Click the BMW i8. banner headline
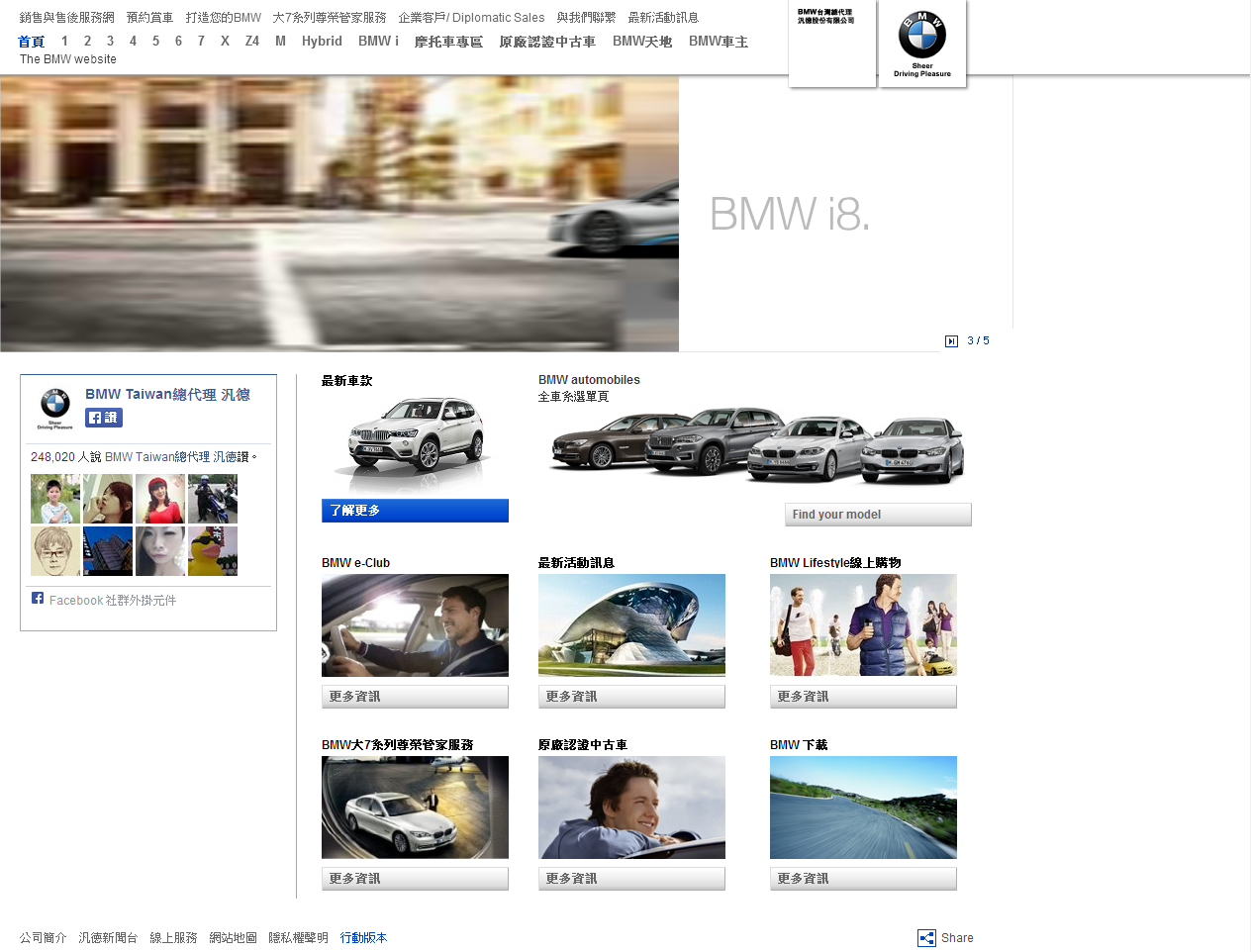 coord(790,214)
